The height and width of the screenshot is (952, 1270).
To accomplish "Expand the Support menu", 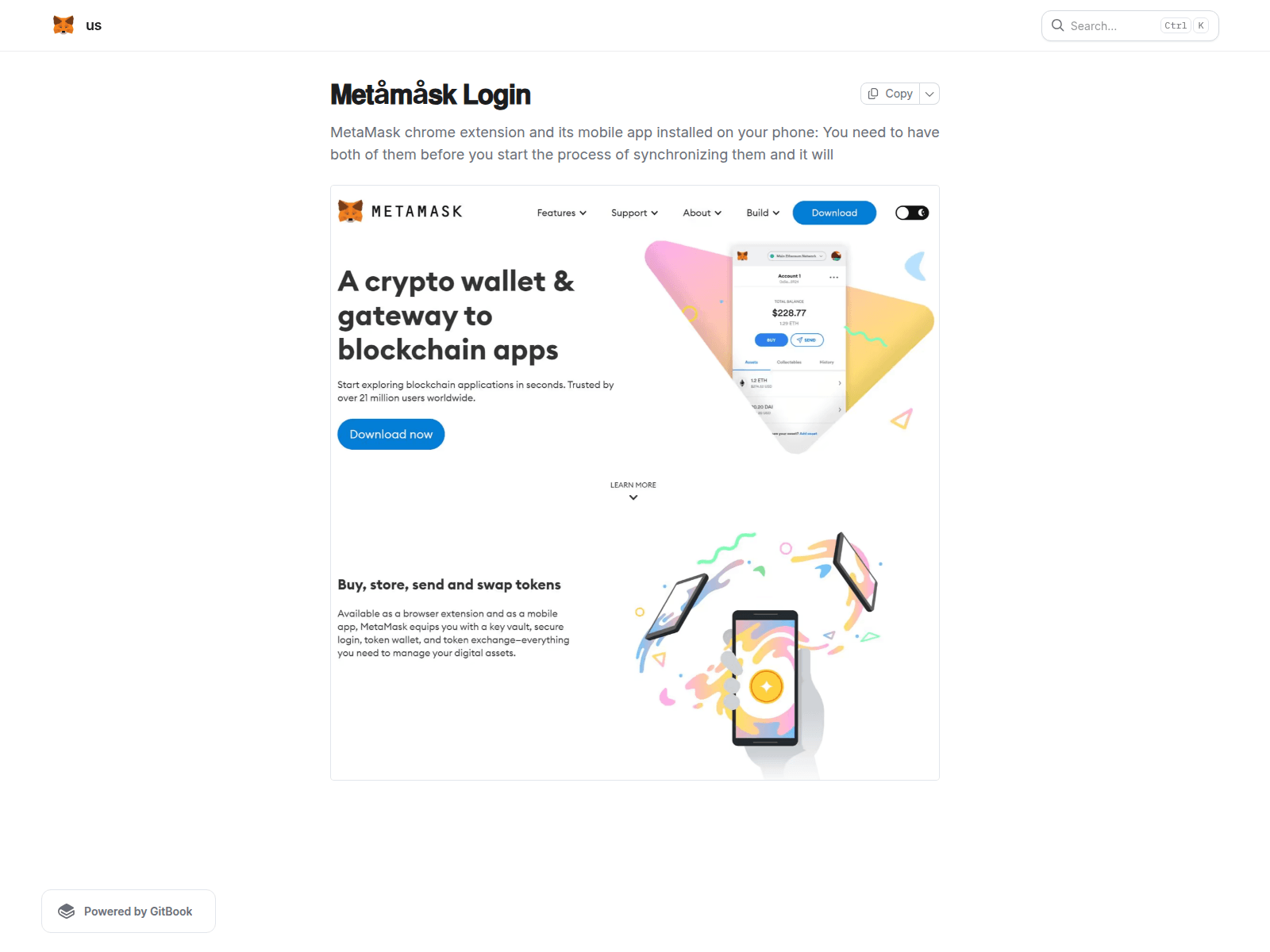I will click(635, 213).
